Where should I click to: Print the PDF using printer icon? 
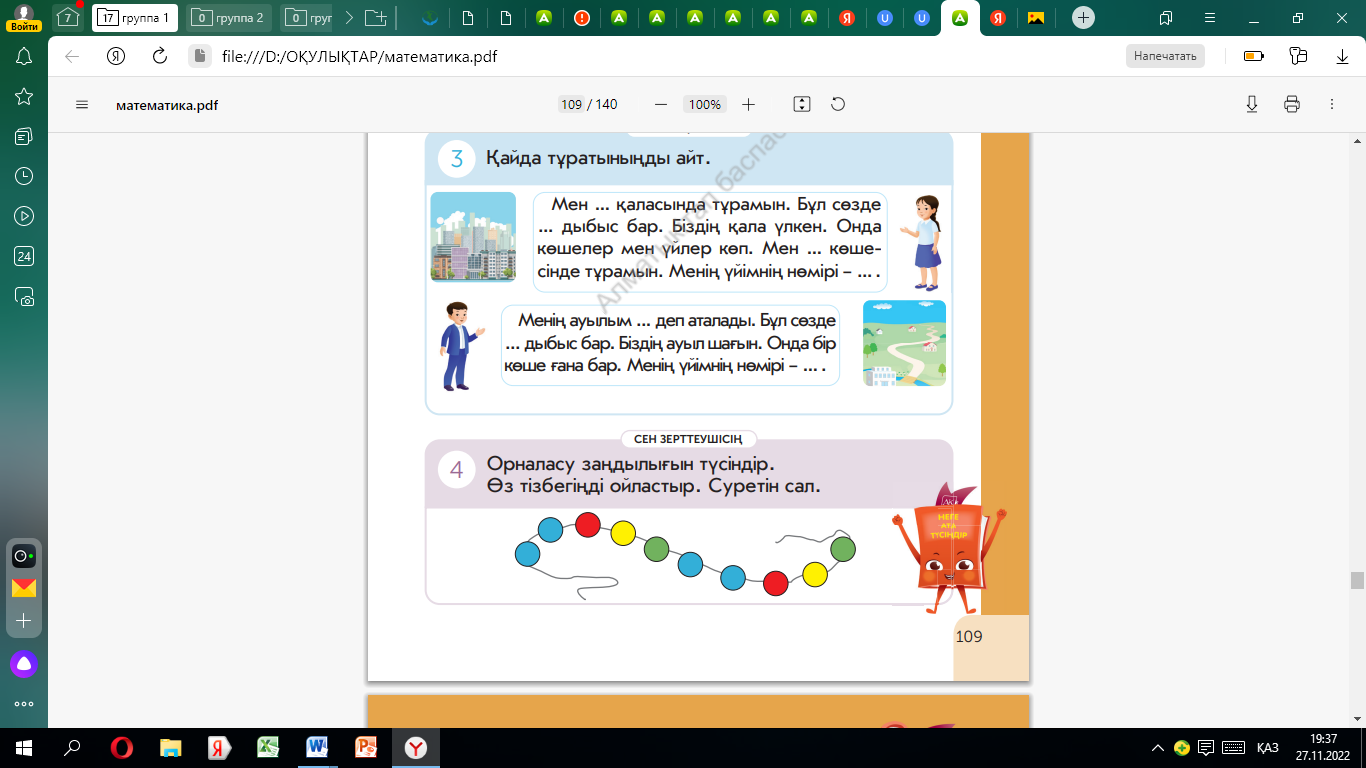(1292, 104)
